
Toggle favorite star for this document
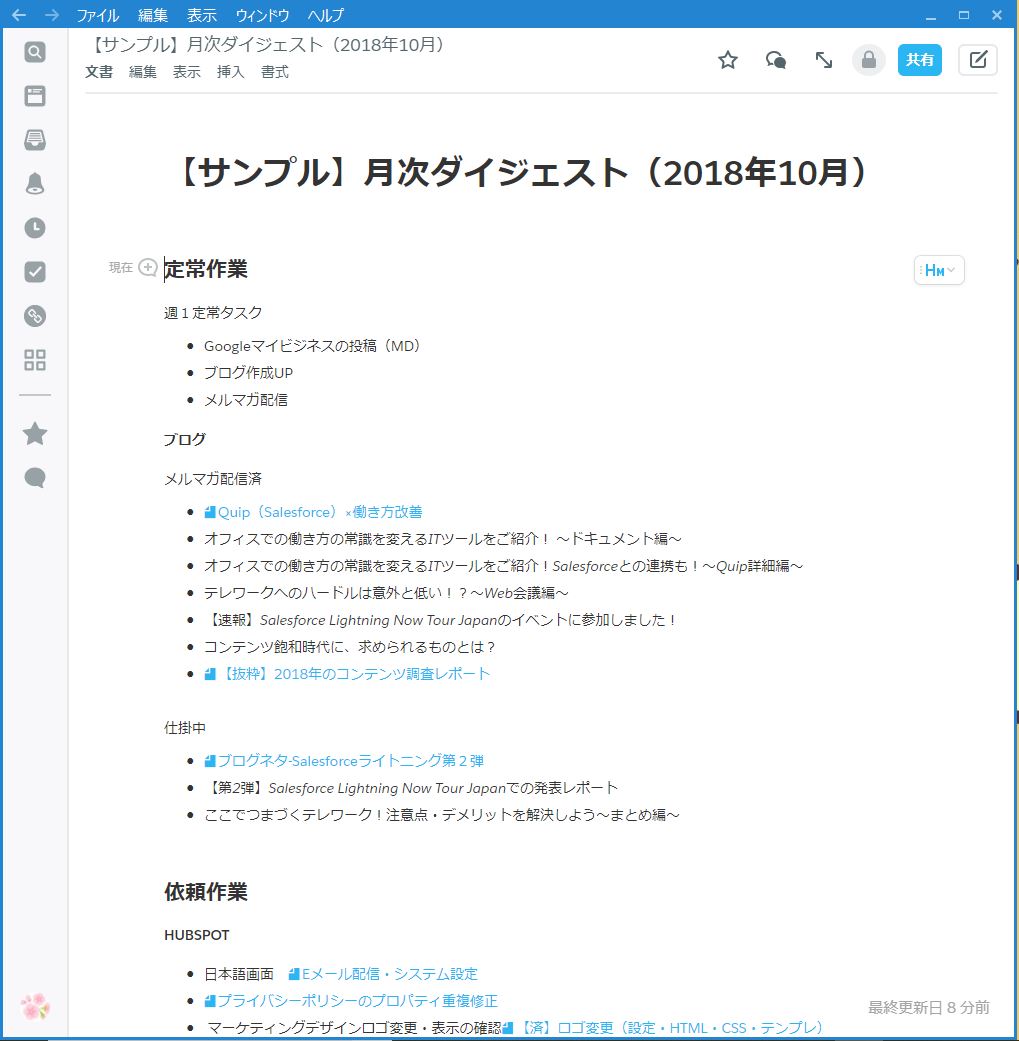pos(728,60)
